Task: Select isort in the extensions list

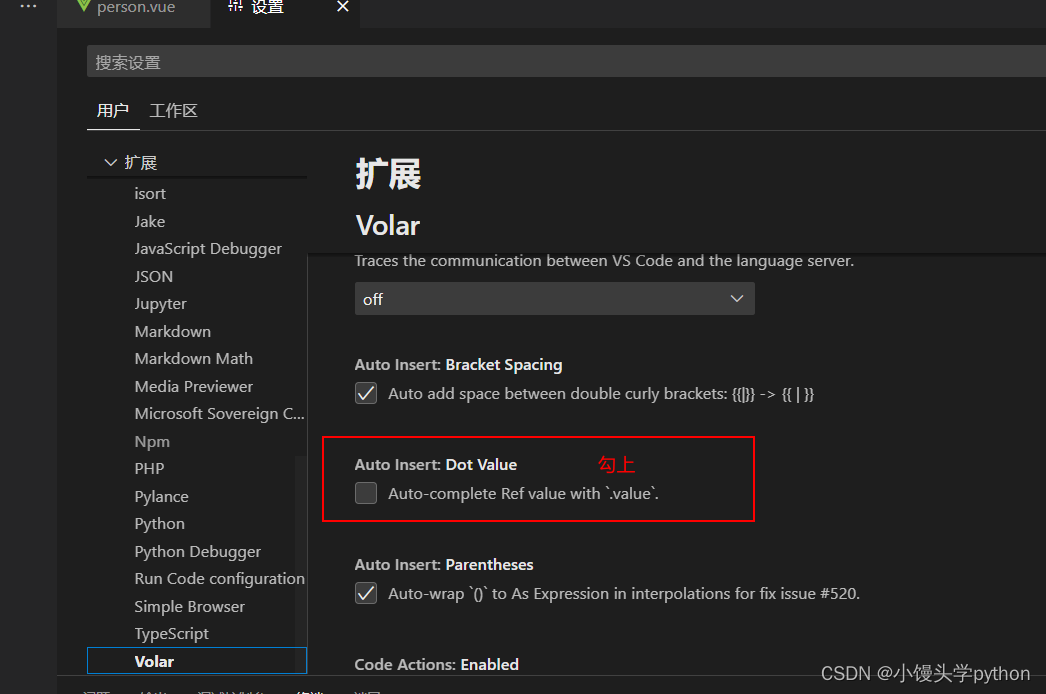Action: pyautogui.click(x=150, y=194)
